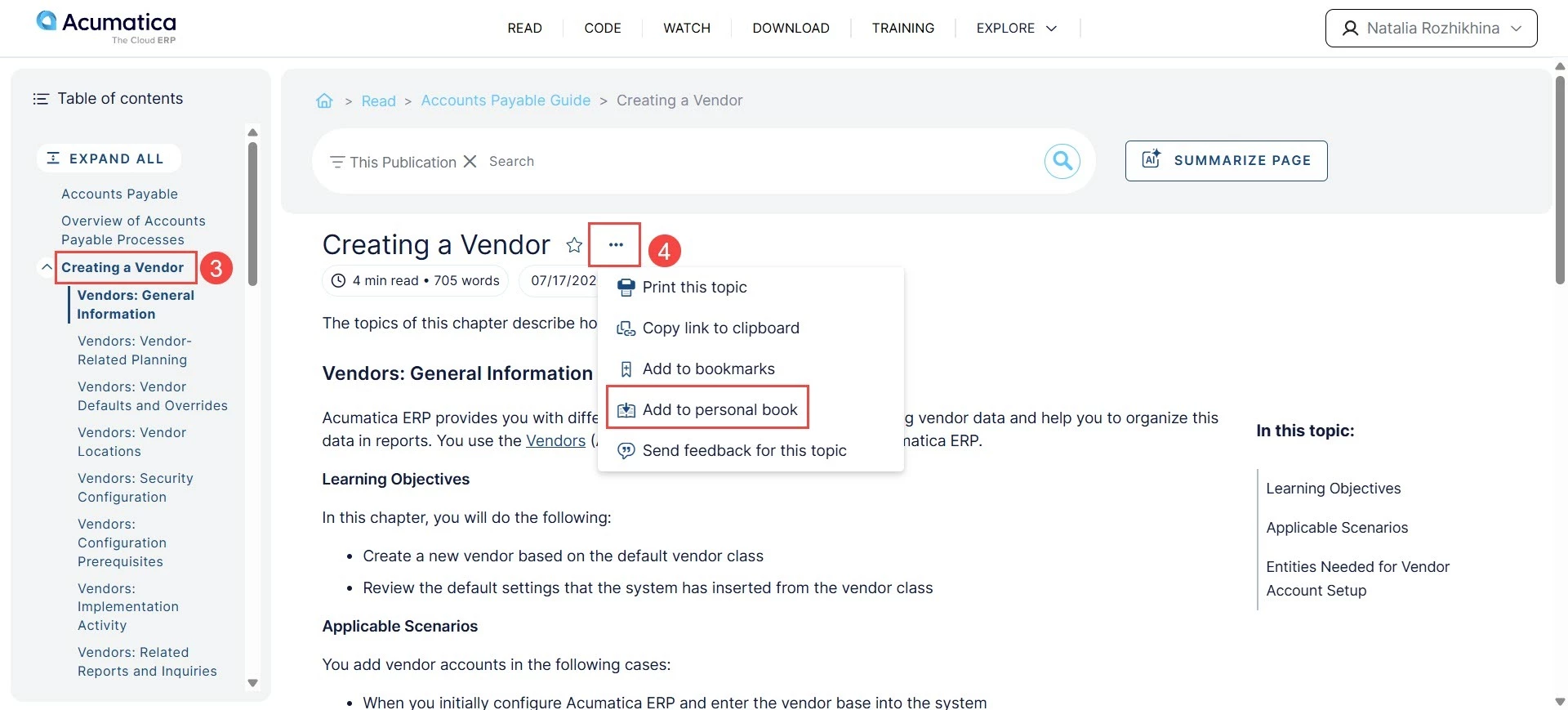The width and height of the screenshot is (1568, 710).
Task: Click the feedback speech bubble icon
Action: click(626, 451)
